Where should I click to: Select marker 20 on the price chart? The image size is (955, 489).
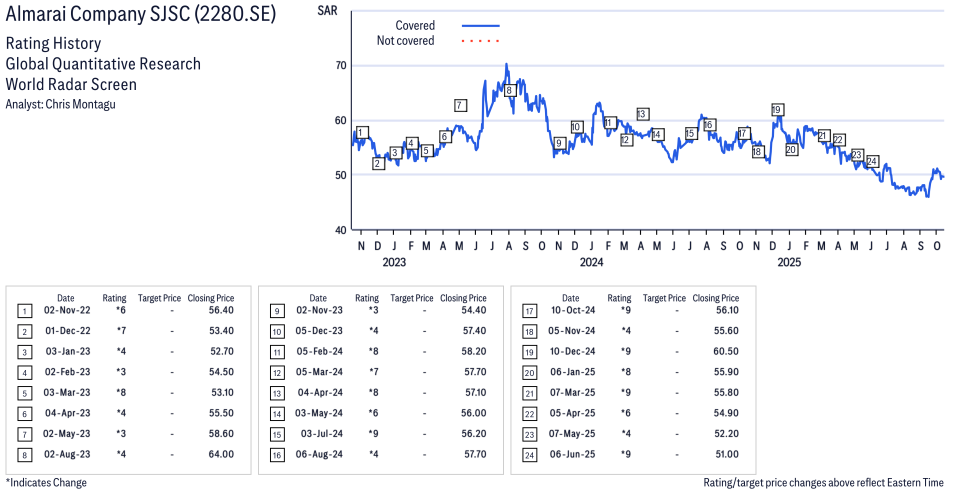click(791, 150)
